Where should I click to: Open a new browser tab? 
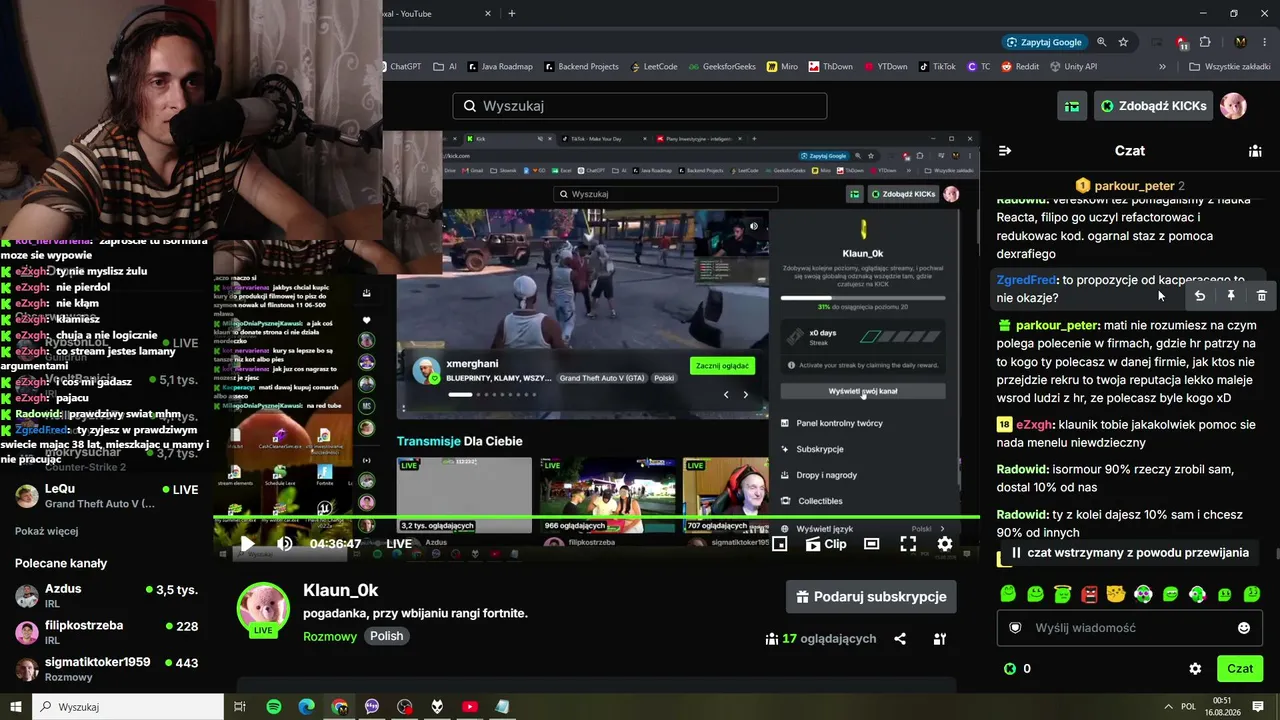pyautogui.click(x=512, y=14)
